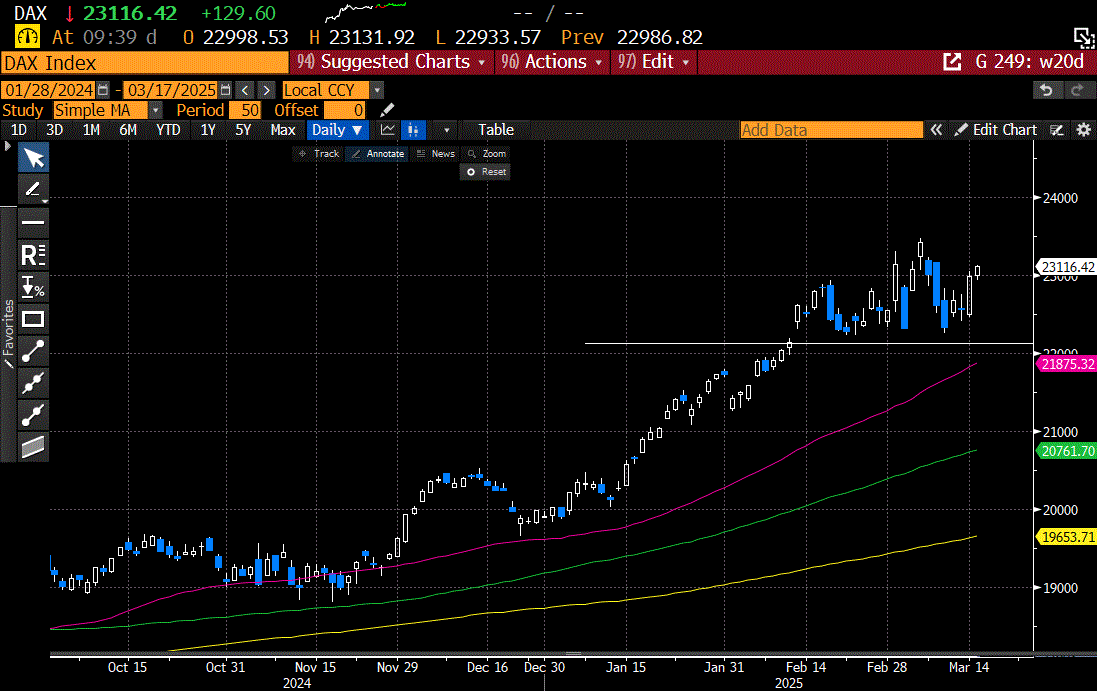The height and width of the screenshot is (691, 1097).
Task: Click the window resize icon at top right
Action: coord(1084,38)
